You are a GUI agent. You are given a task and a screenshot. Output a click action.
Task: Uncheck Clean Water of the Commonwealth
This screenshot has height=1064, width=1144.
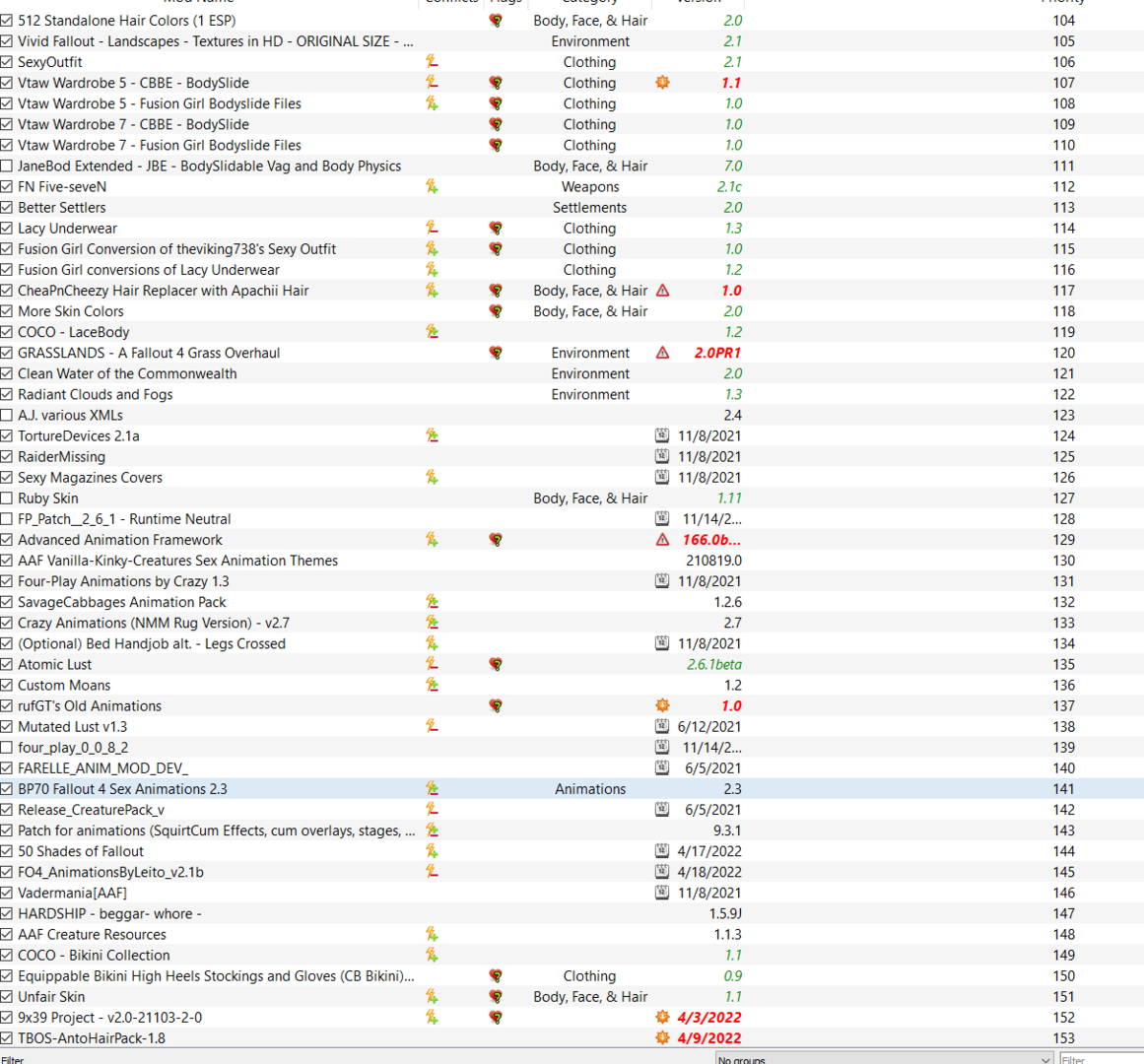tap(7, 373)
